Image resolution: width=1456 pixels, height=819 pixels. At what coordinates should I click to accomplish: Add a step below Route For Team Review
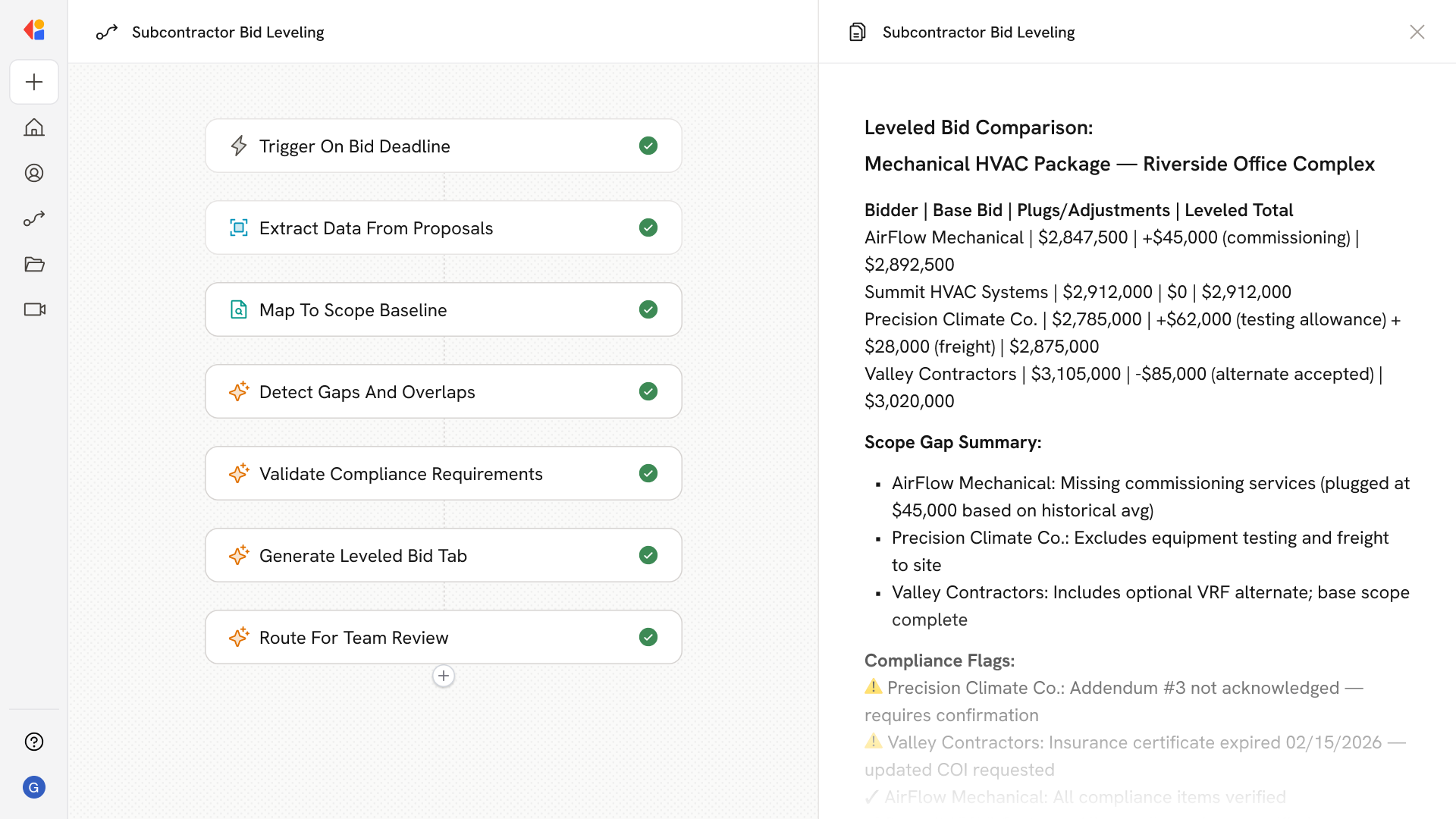coord(444,676)
